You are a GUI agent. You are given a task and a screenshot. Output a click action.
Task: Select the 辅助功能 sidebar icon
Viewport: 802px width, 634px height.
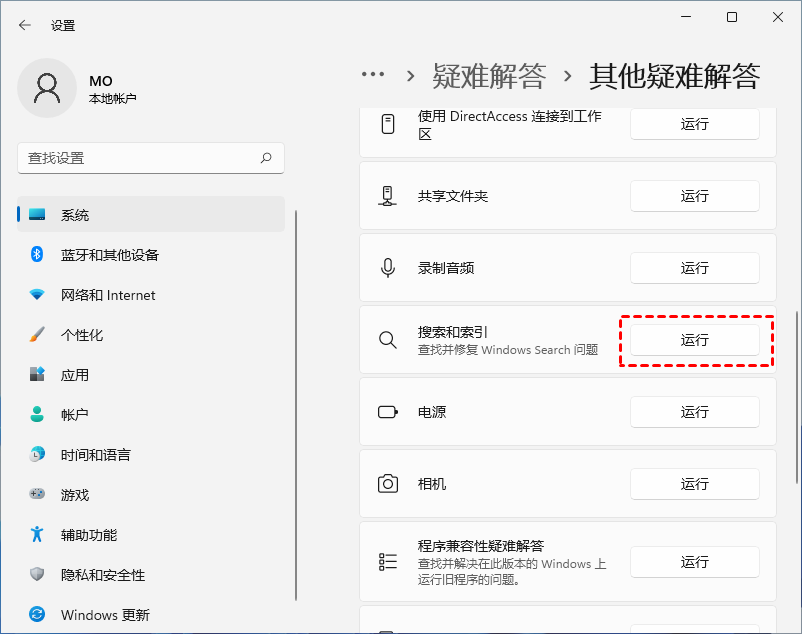pyautogui.click(x=35, y=534)
